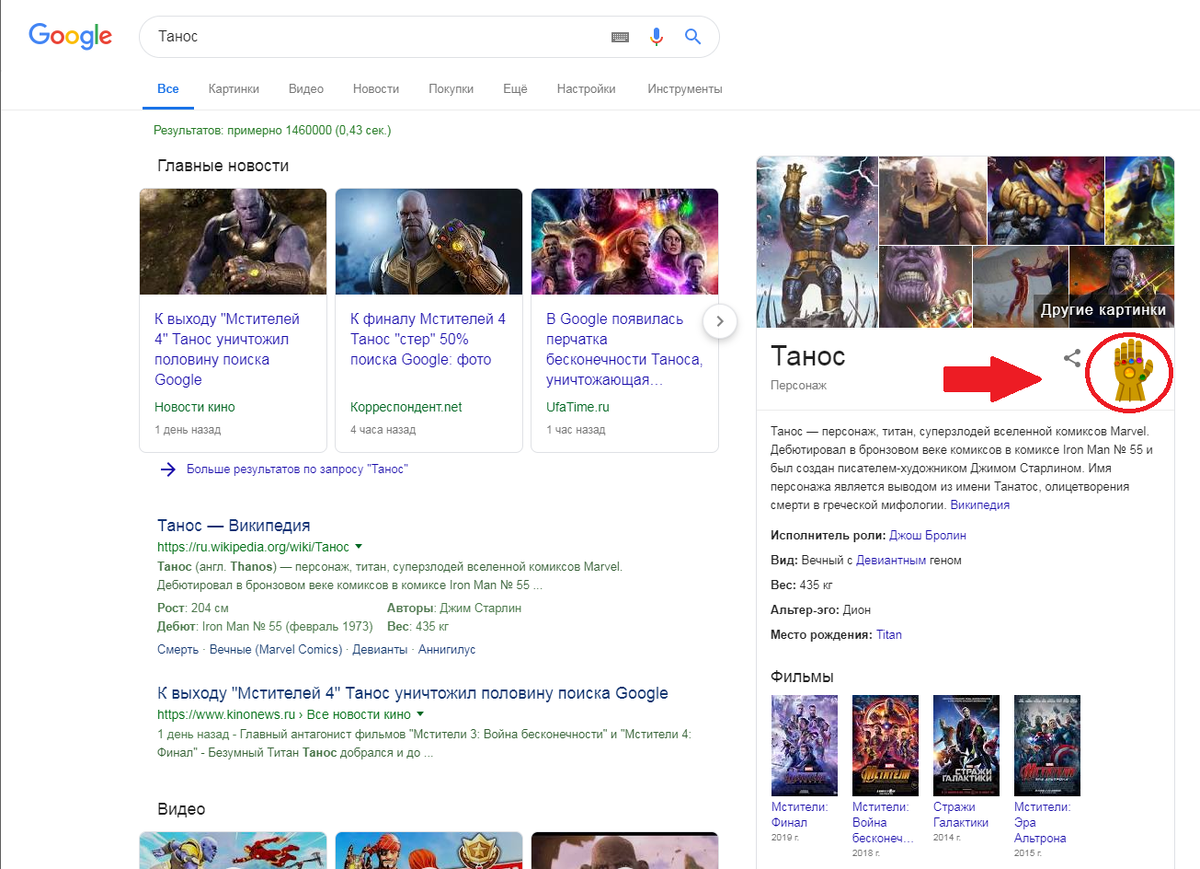Viewport: 1200px width, 869px height.
Task: Select the Все results tab
Action: [x=168, y=89]
